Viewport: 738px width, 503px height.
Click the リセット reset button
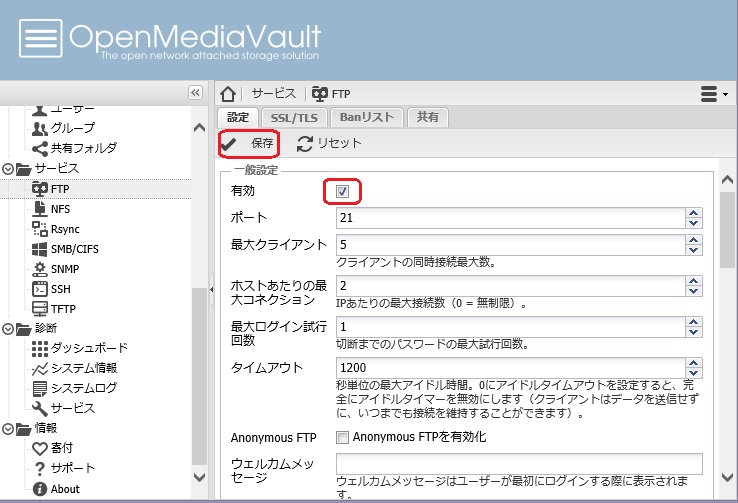click(x=329, y=144)
